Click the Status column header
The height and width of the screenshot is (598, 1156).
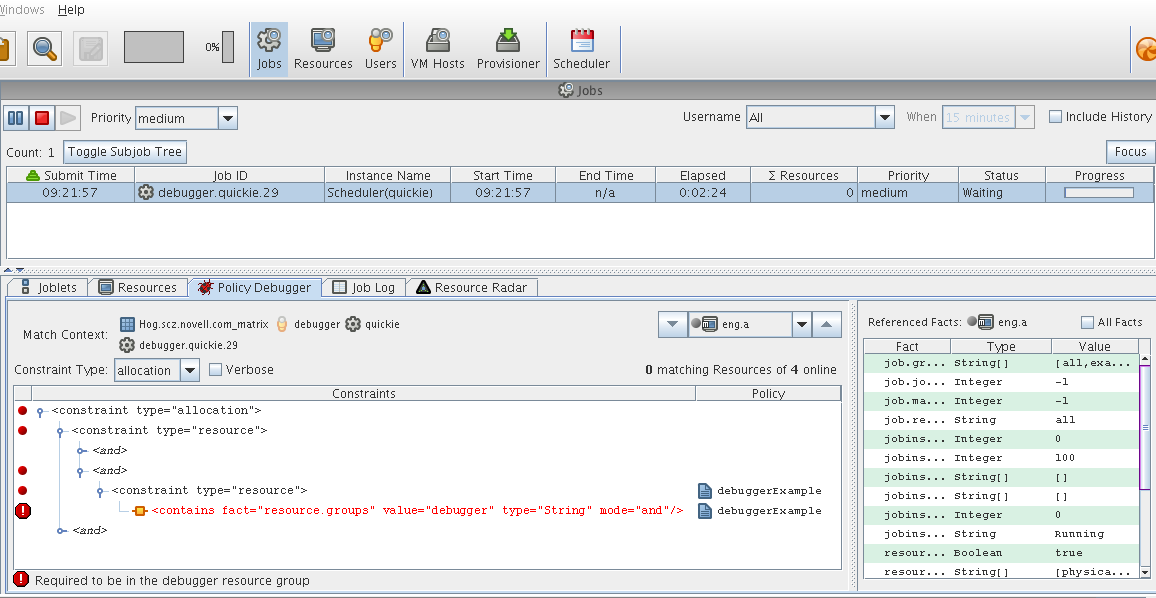click(x=1001, y=175)
